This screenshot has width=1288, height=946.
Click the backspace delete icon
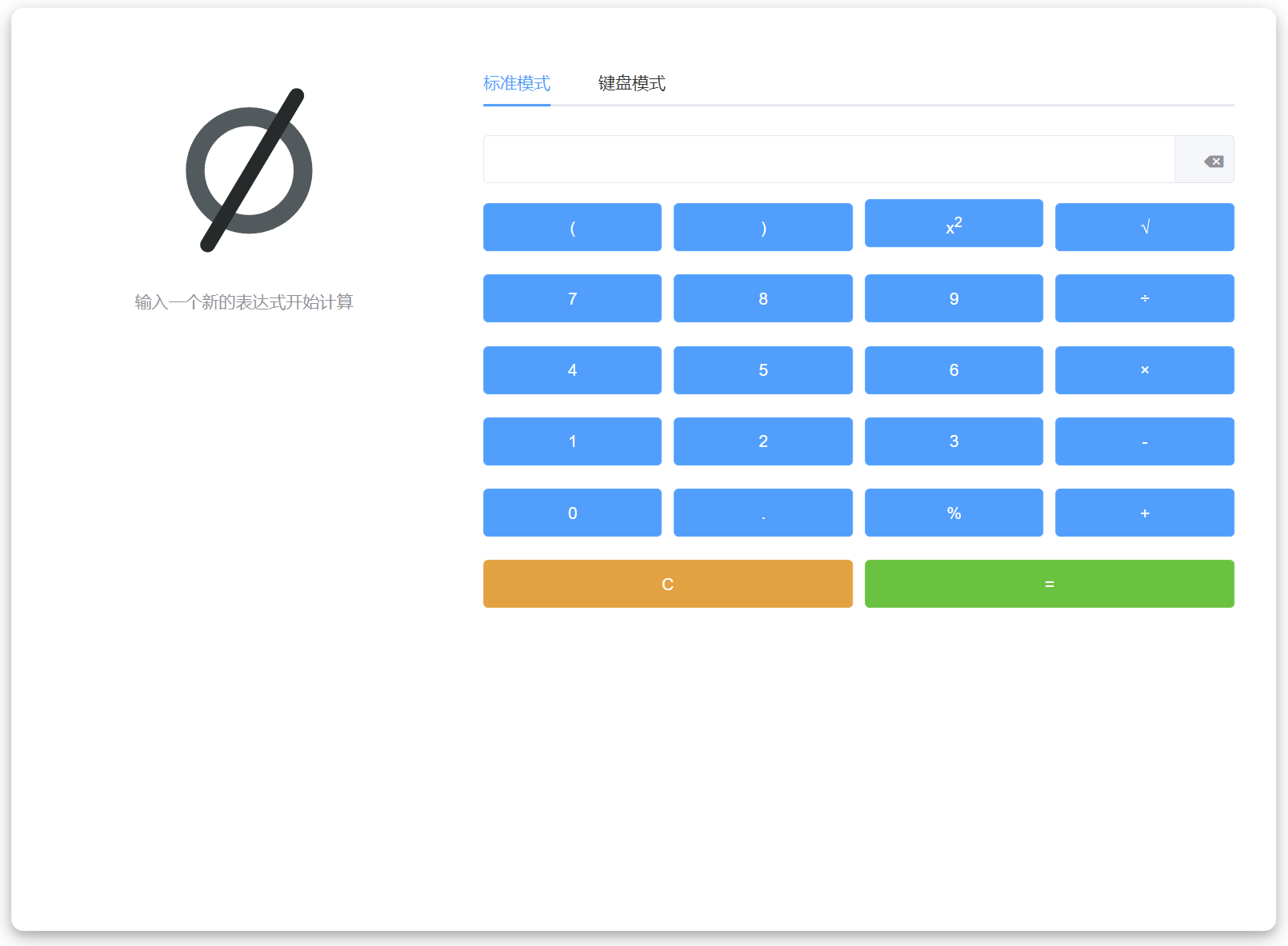(1213, 161)
